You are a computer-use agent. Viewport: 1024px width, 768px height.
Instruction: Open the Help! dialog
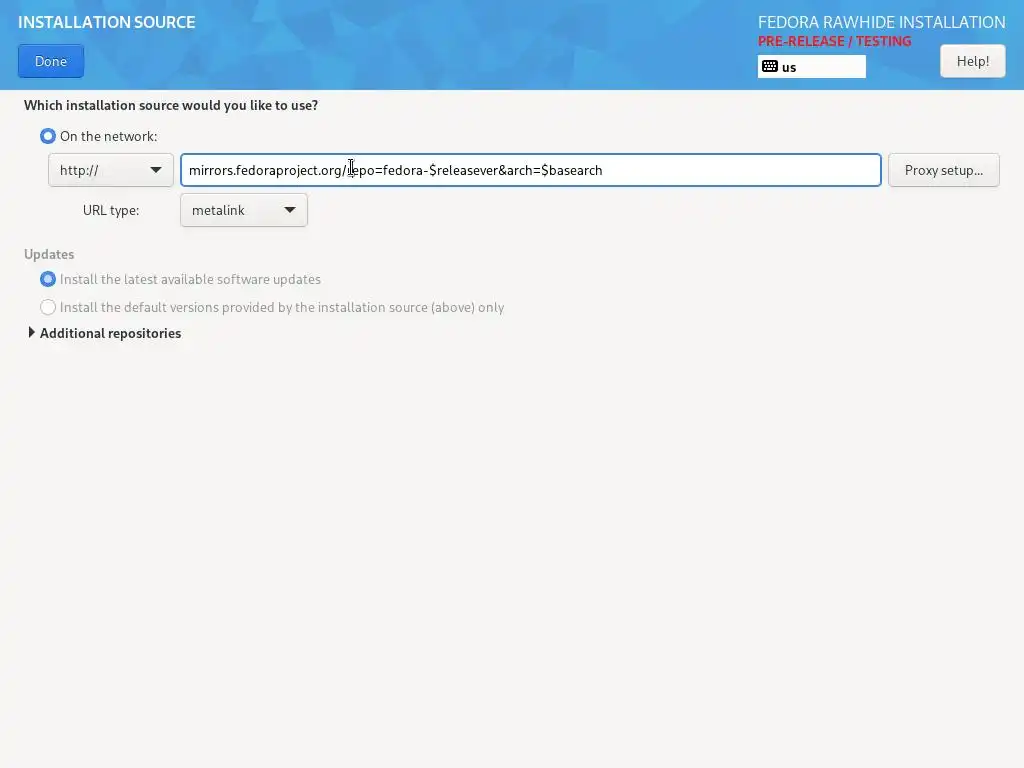click(972, 61)
